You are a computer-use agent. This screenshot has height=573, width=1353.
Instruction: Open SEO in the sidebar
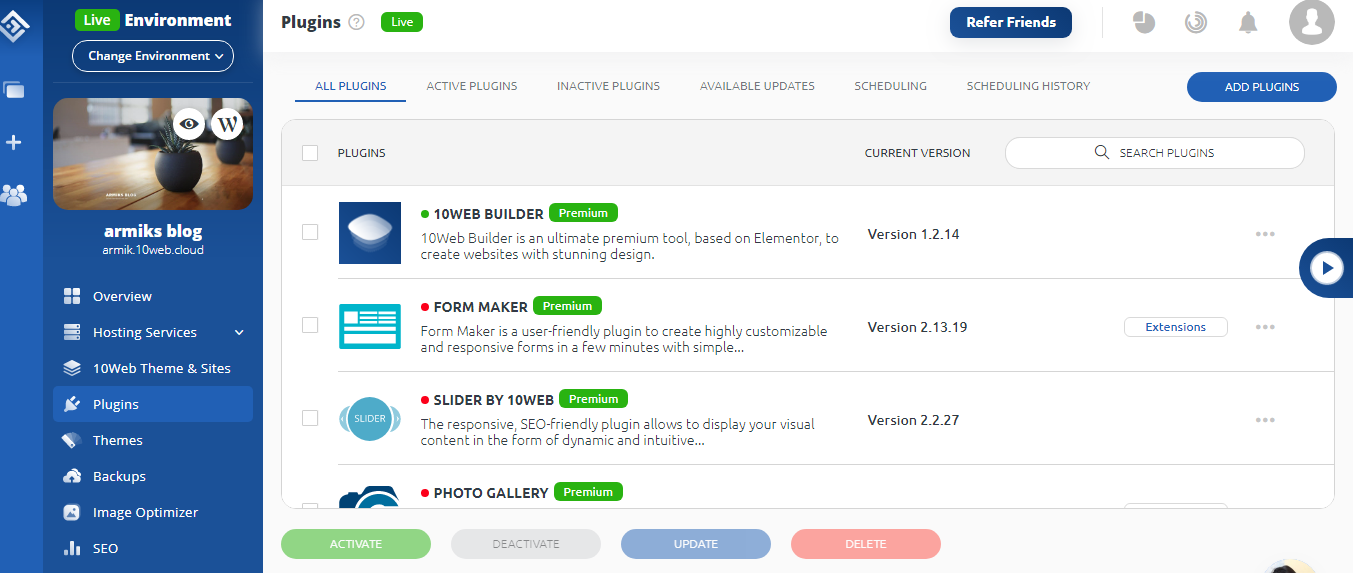tap(153, 548)
